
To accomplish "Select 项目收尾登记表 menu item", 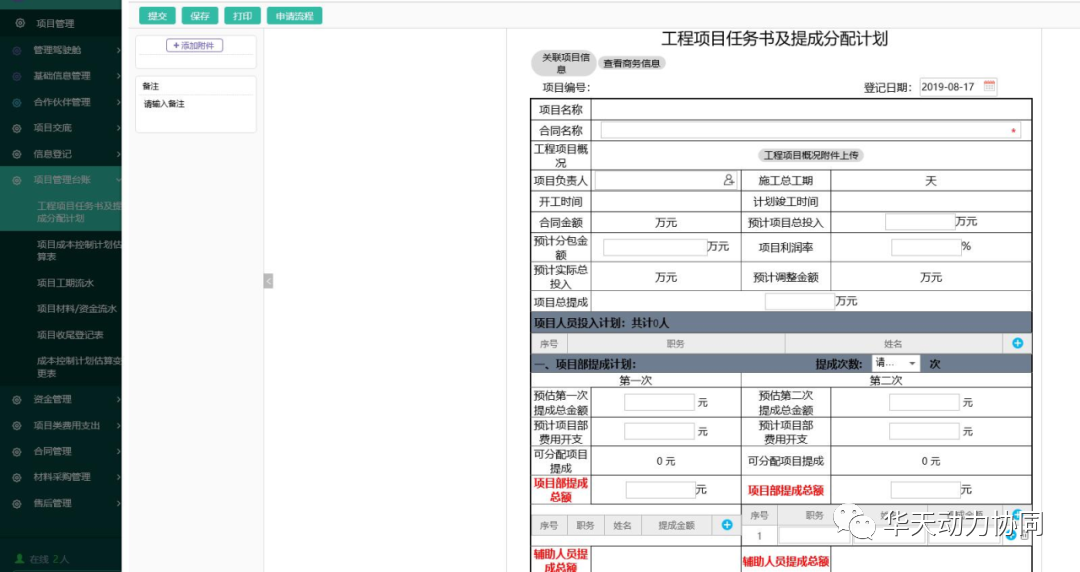I will pyautogui.click(x=70, y=335).
